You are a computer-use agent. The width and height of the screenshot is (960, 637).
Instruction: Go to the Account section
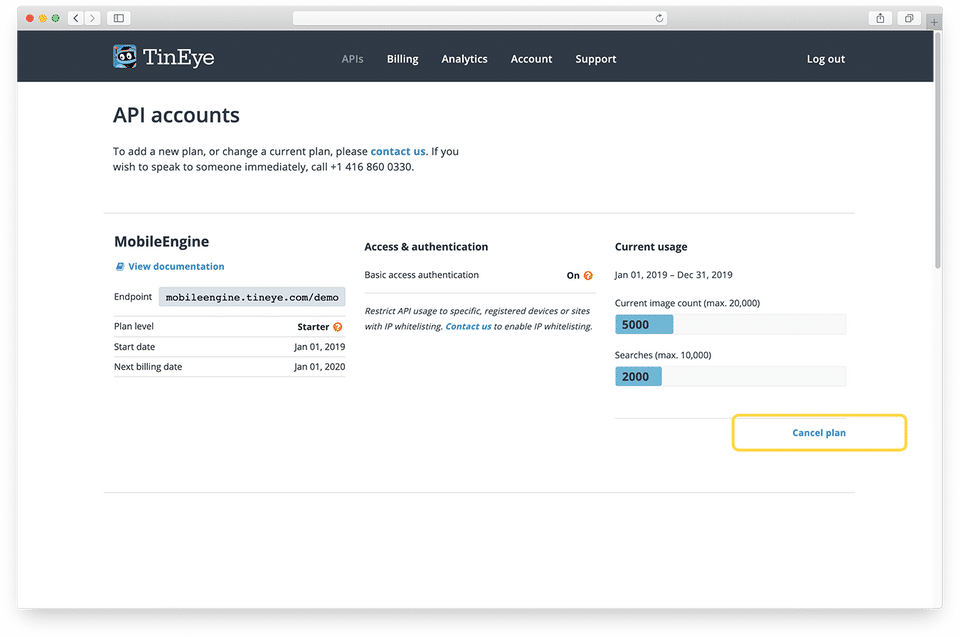(x=531, y=59)
